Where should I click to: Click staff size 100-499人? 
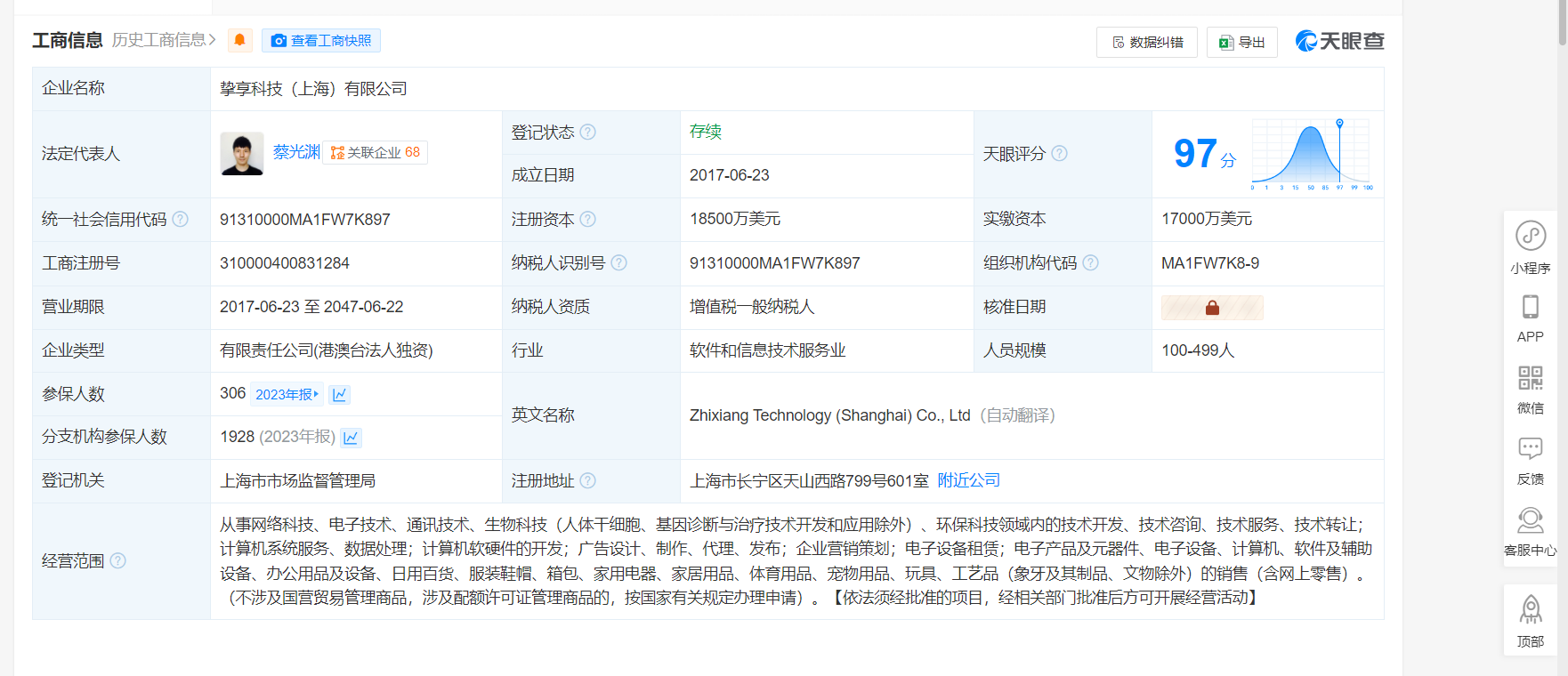click(1198, 350)
